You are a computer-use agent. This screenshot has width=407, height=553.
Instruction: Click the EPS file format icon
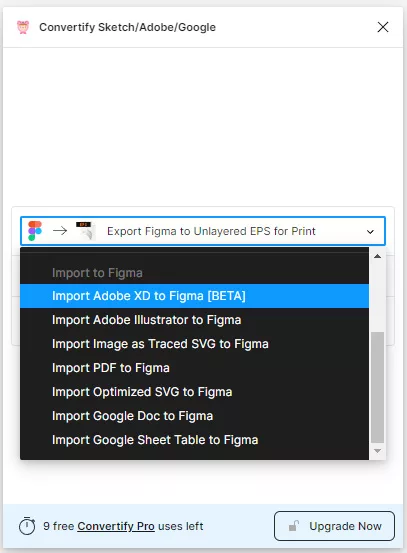[86, 231]
